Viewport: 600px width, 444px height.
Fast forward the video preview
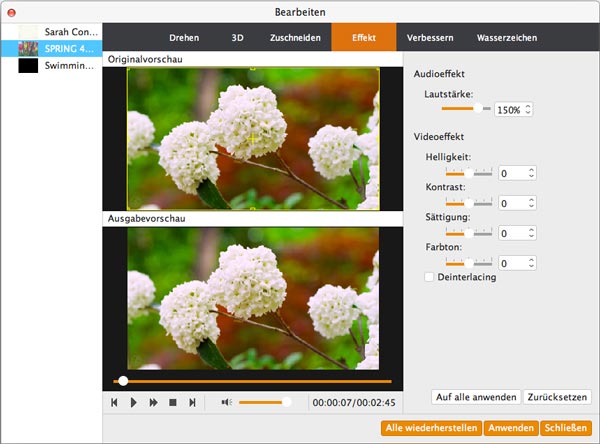point(153,402)
